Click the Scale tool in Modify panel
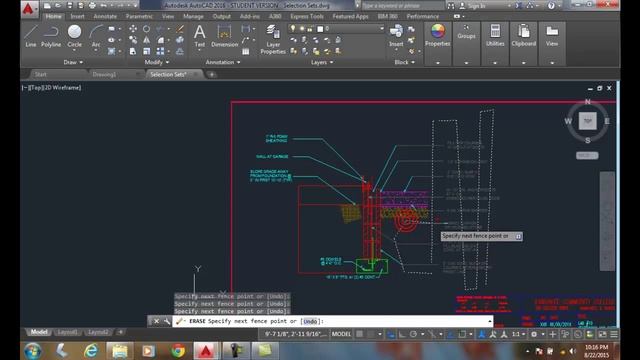This screenshot has height=360, width=640. (x=146, y=51)
